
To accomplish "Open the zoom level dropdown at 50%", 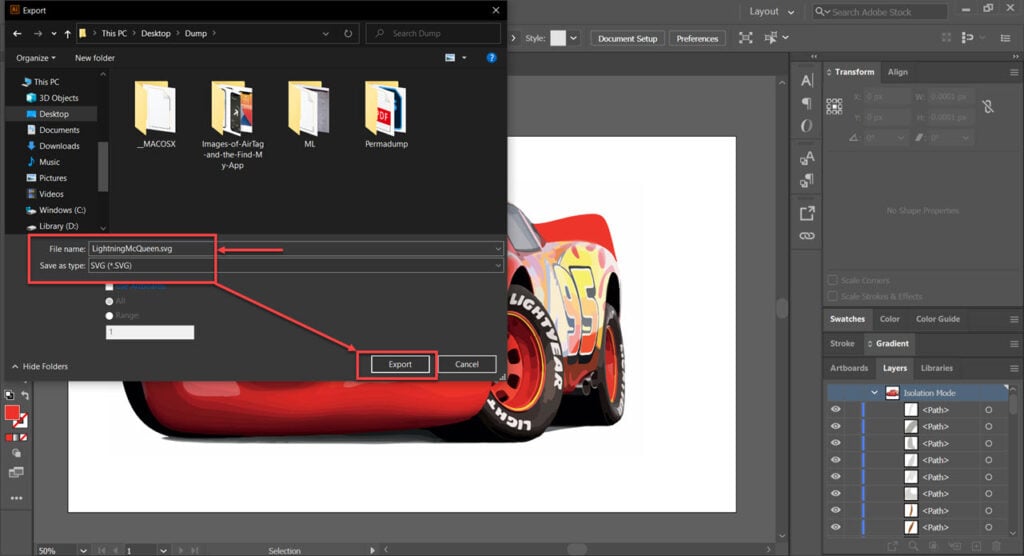I will (x=83, y=551).
